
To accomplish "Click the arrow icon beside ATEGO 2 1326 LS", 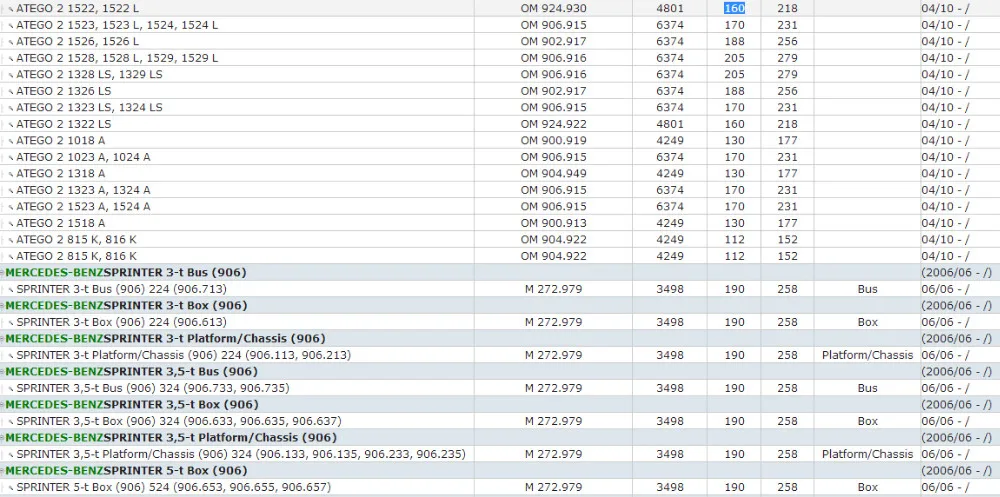I will pyautogui.click(x=11, y=92).
